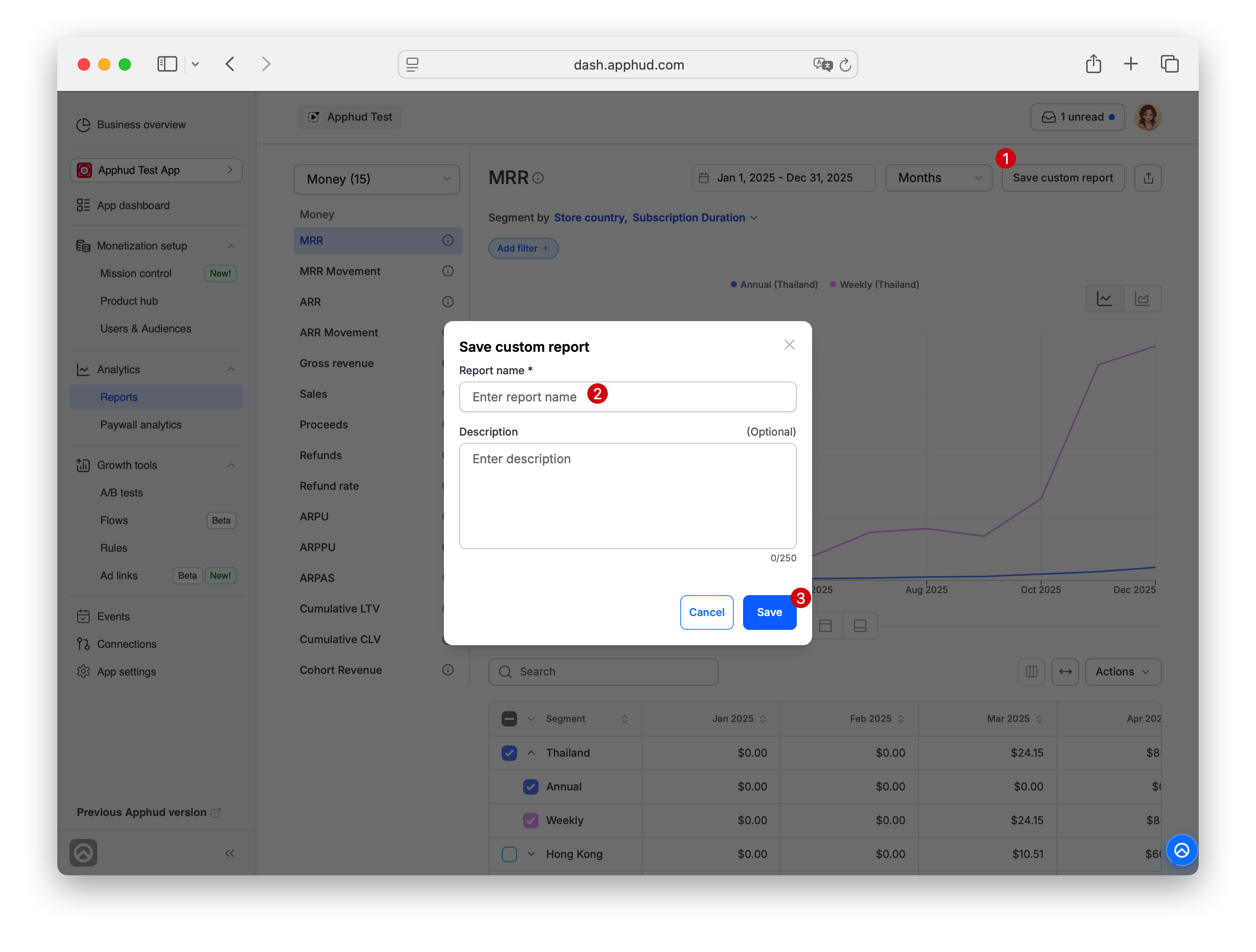Image resolution: width=1256 pixels, height=952 pixels.
Task: Click Add filter button
Action: [x=523, y=248]
